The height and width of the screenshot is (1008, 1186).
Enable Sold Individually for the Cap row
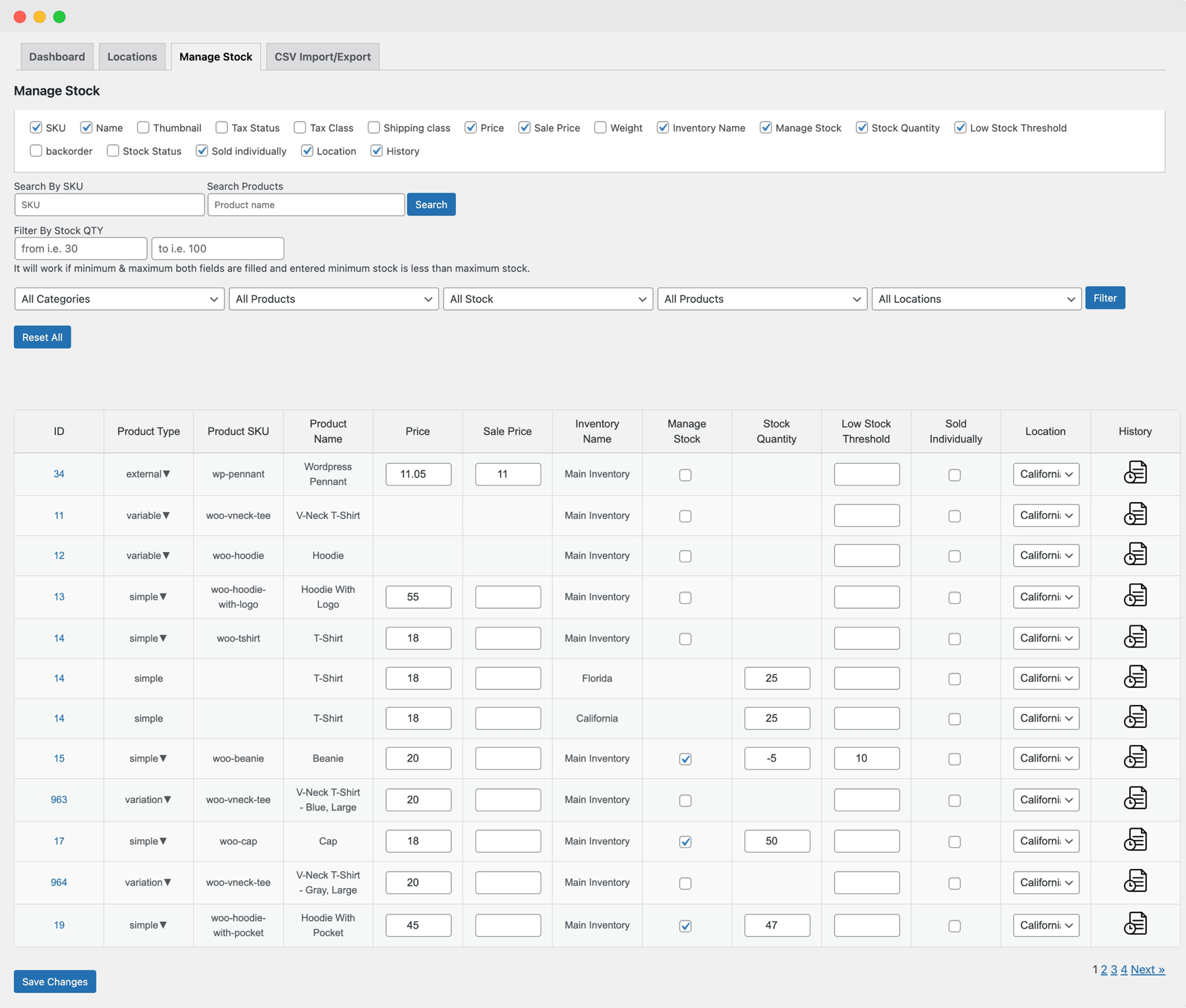point(955,841)
